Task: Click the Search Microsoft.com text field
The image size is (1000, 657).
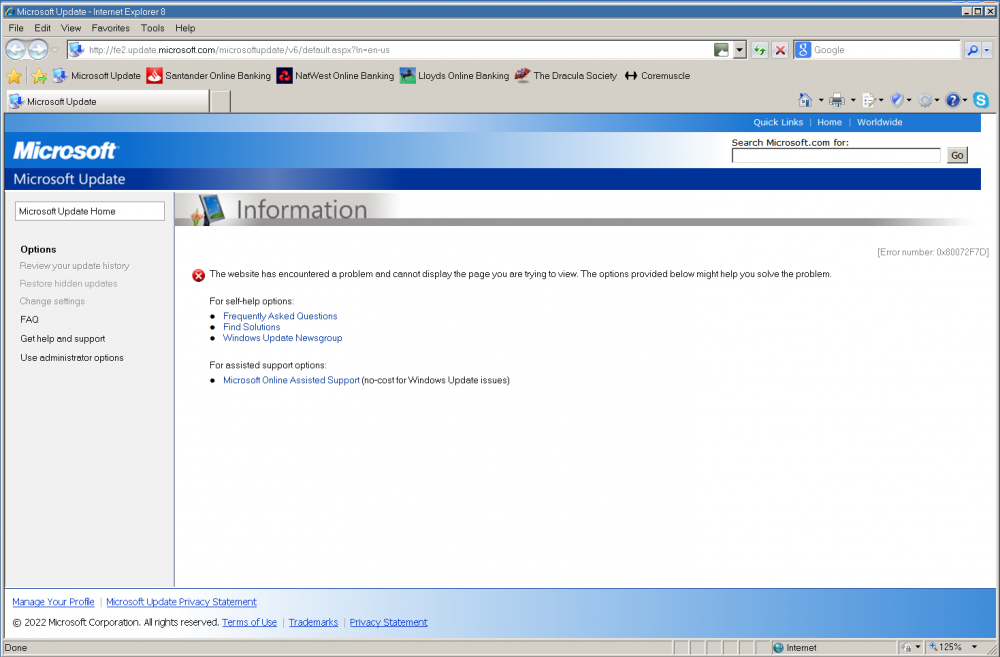Action: [x=836, y=155]
